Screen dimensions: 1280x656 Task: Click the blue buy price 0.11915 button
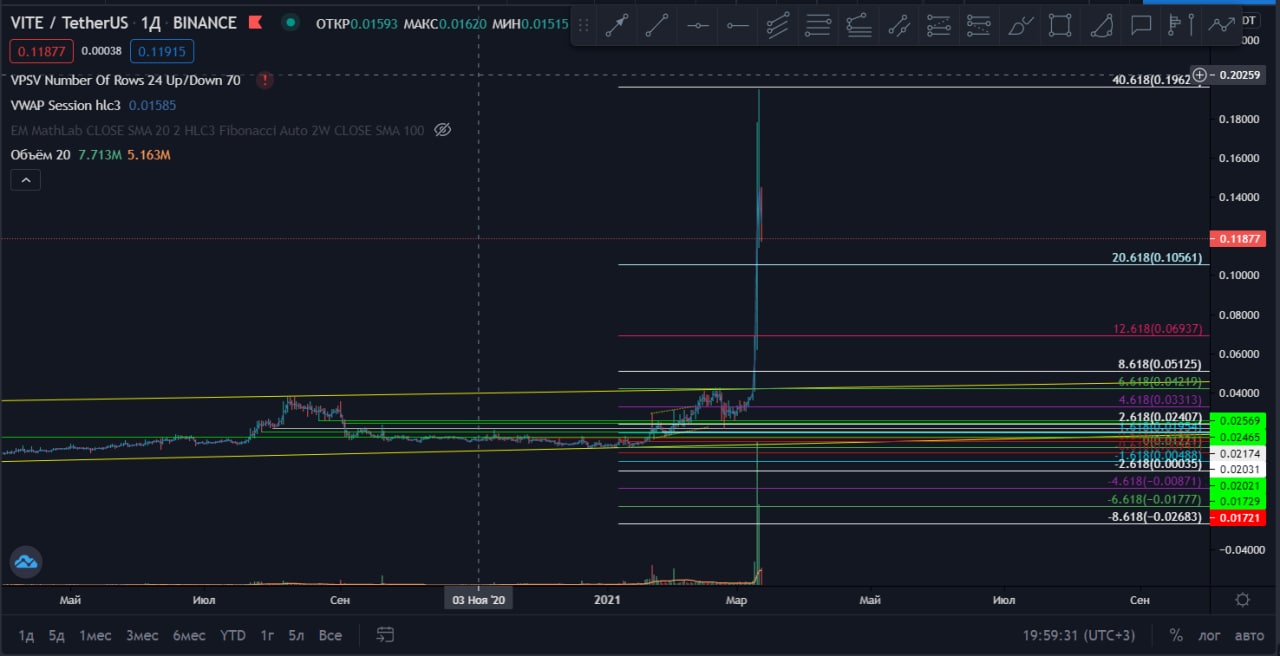point(162,51)
